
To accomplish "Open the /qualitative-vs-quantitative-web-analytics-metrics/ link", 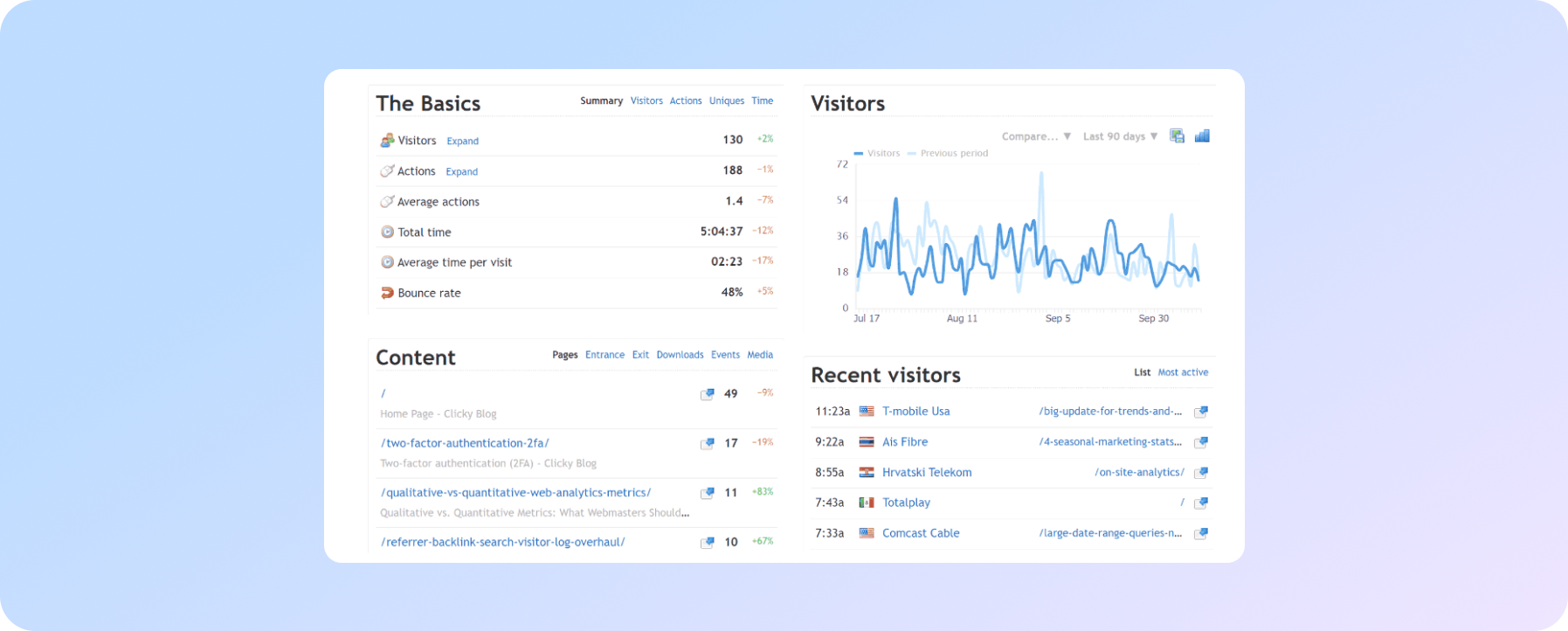I will (516, 493).
